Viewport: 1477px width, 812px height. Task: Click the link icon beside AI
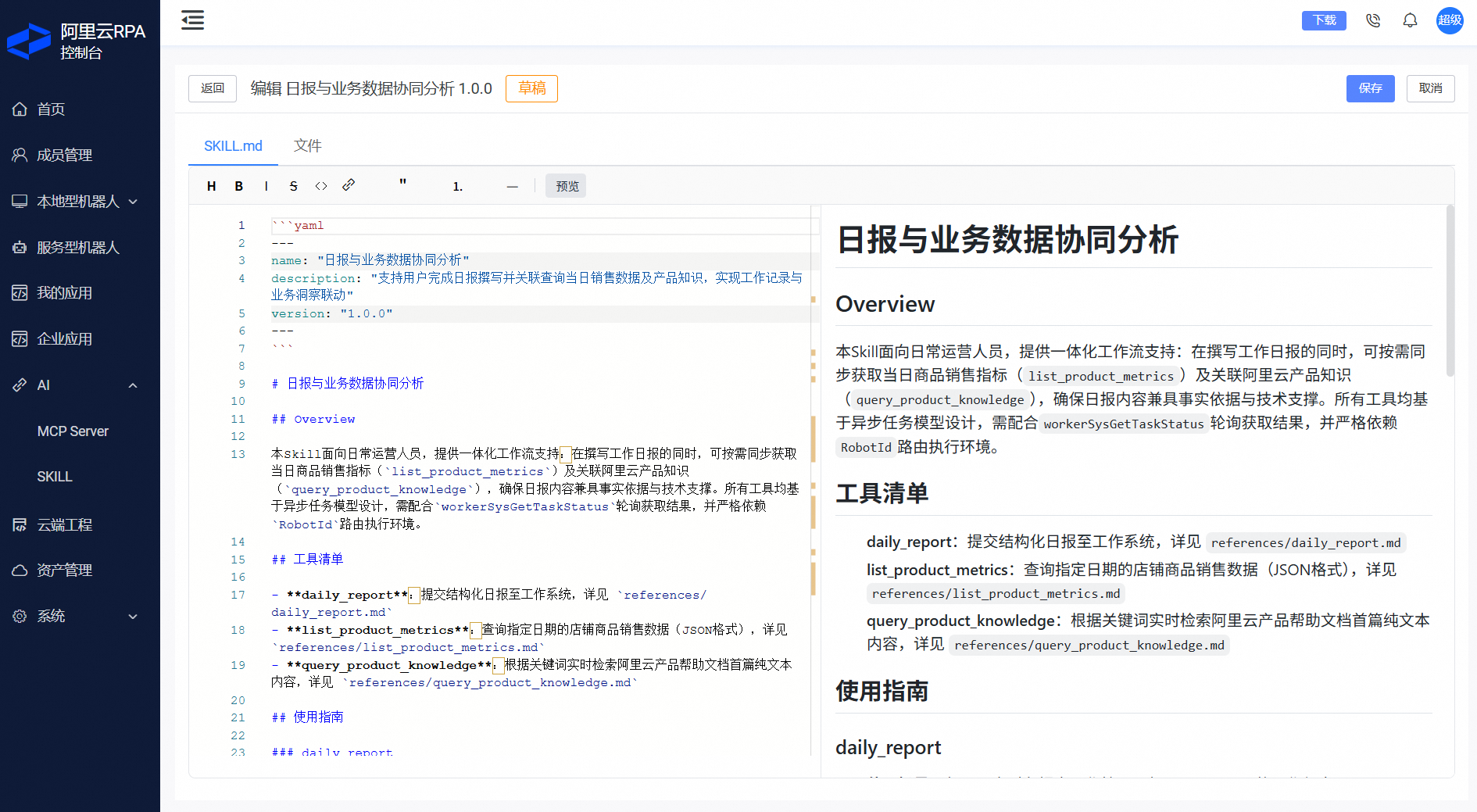(x=20, y=385)
